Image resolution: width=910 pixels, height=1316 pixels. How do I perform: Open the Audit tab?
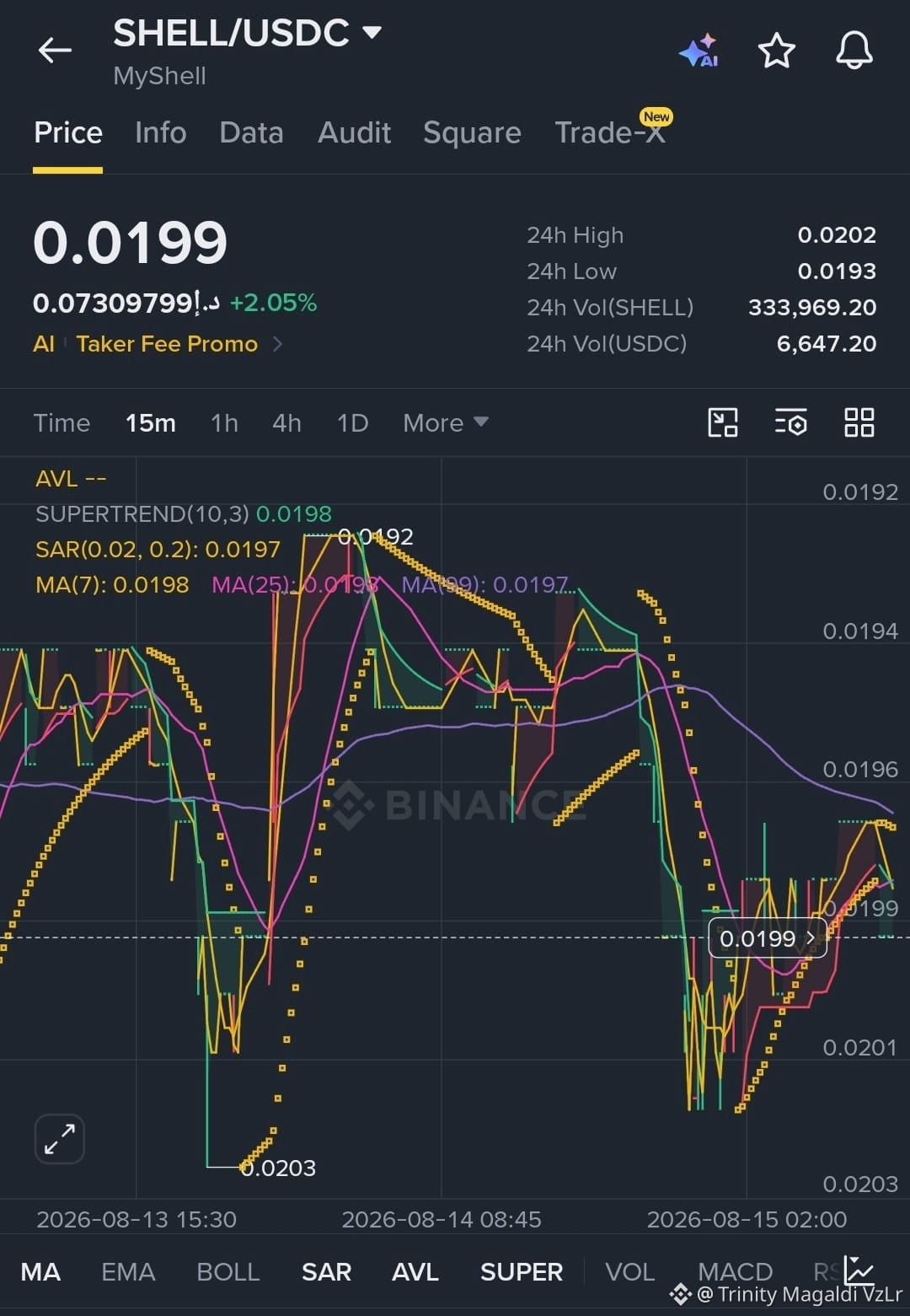point(355,132)
